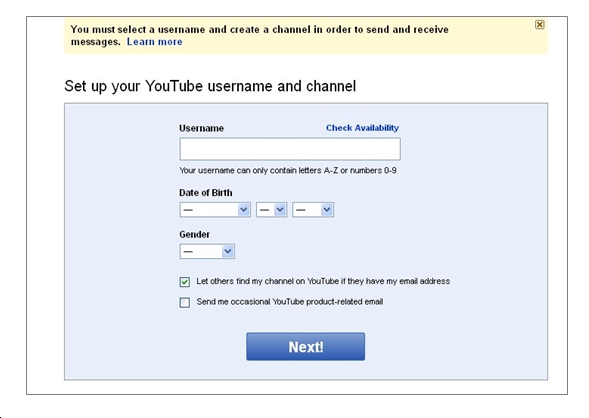Click the arrow on the Gender combo box
This screenshot has width=589, height=418.
pyautogui.click(x=228, y=251)
